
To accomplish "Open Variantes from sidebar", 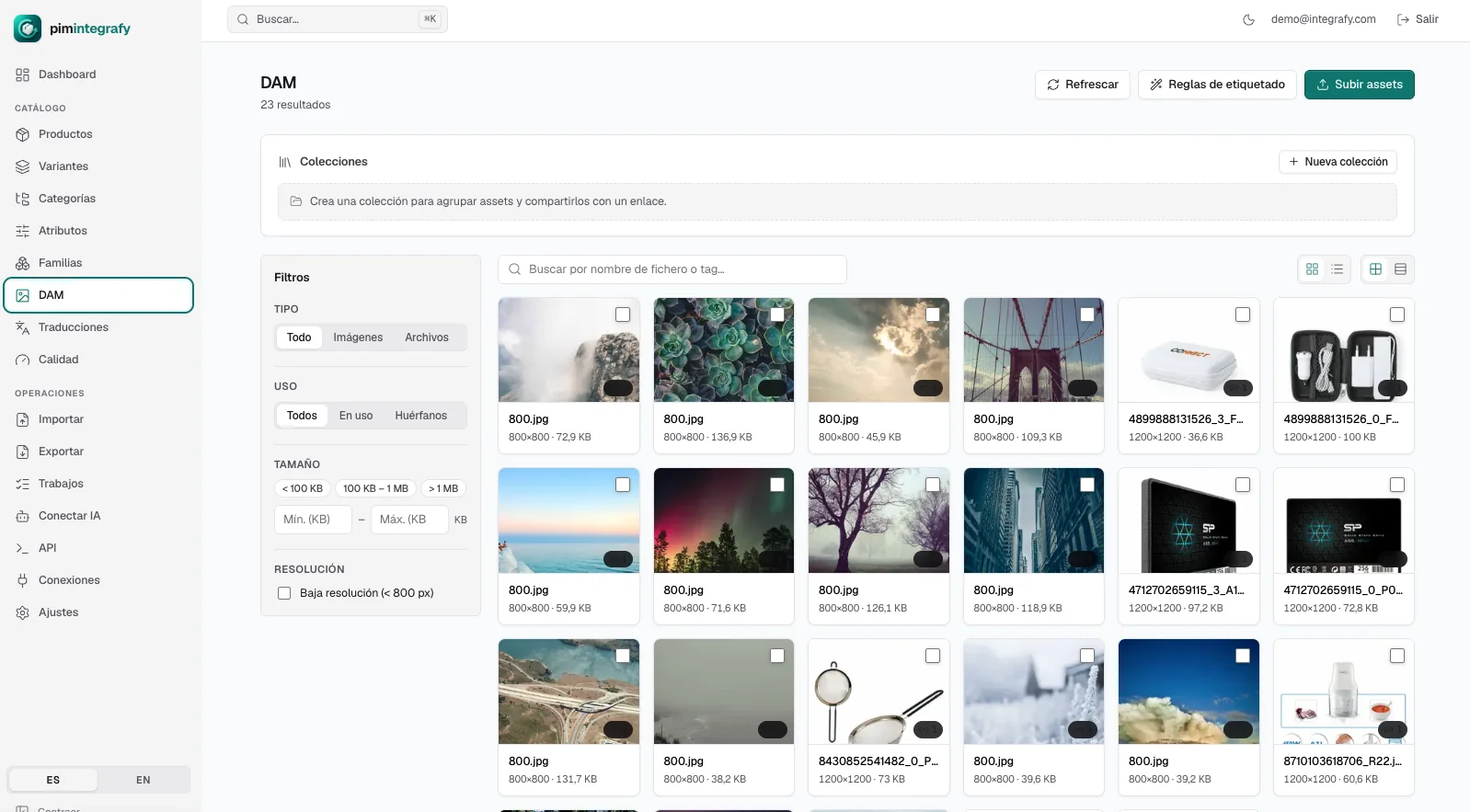I will pyautogui.click(x=99, y=166).
